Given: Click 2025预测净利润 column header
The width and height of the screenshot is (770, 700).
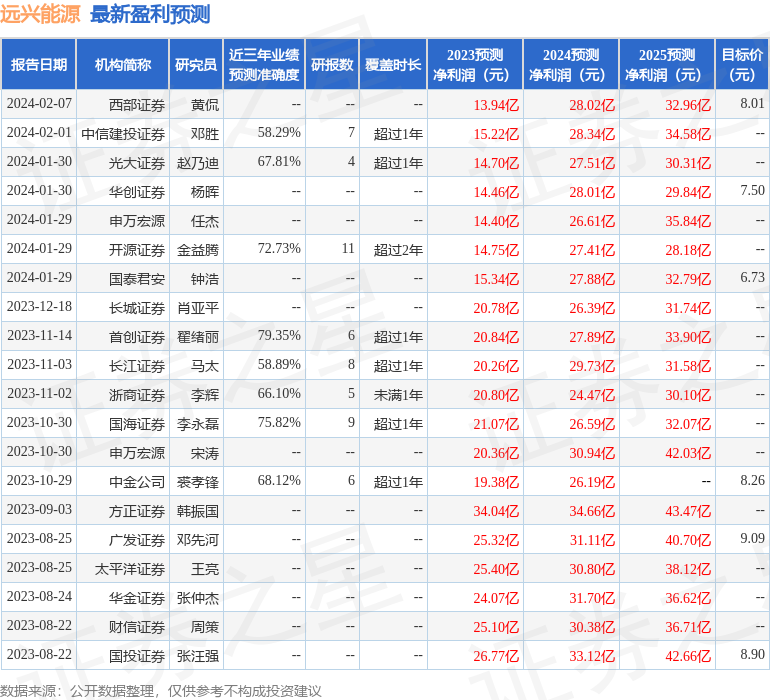Looking at the screenshot, I should pos(667,64).
